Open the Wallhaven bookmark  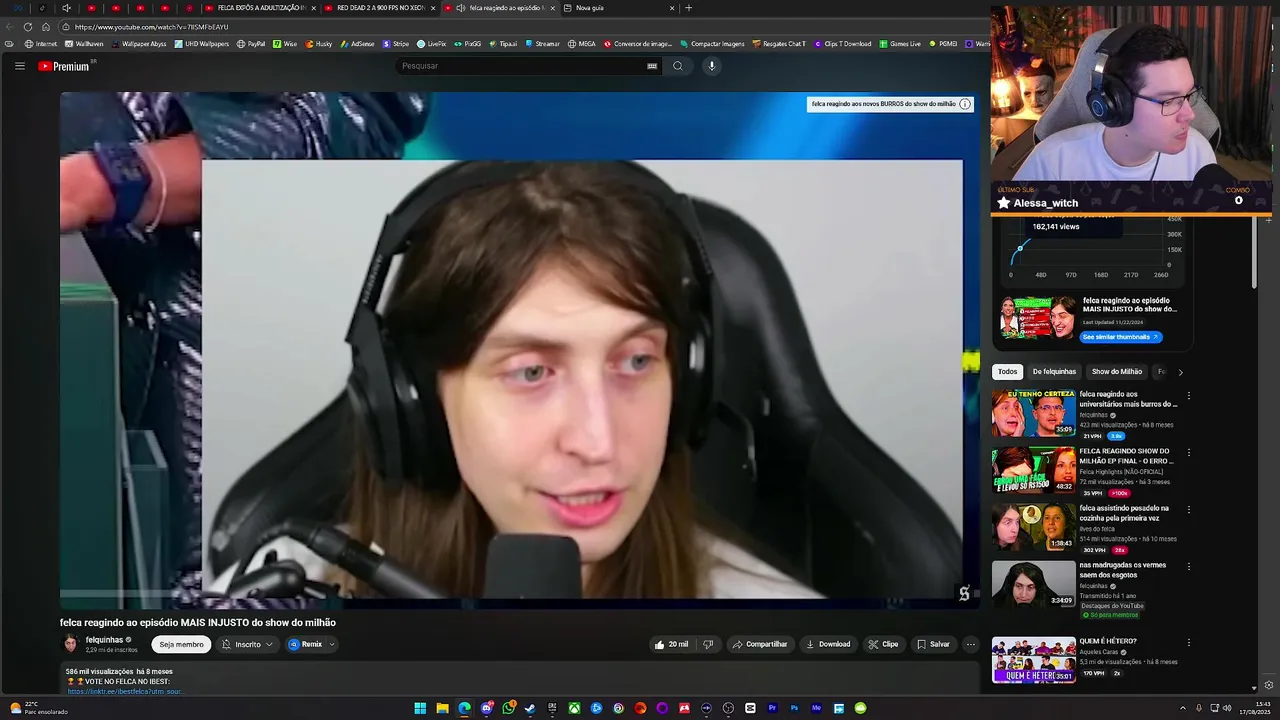click(84, 44)
